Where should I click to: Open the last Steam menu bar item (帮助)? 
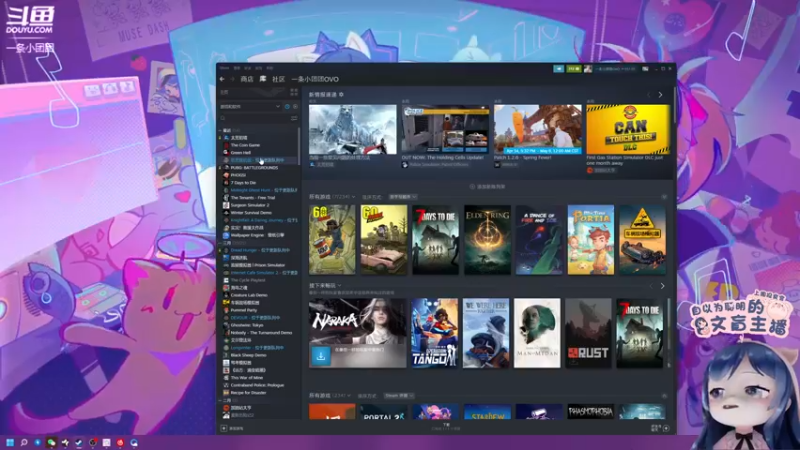(270, 68)
